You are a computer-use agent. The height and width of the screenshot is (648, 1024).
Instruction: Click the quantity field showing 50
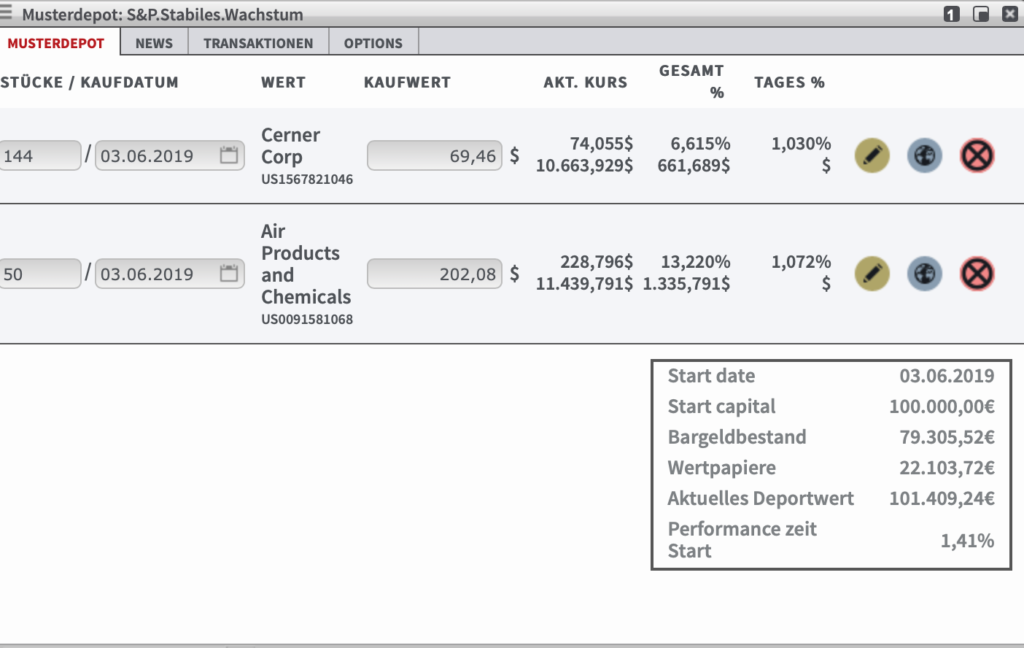[x=39, y=274]
